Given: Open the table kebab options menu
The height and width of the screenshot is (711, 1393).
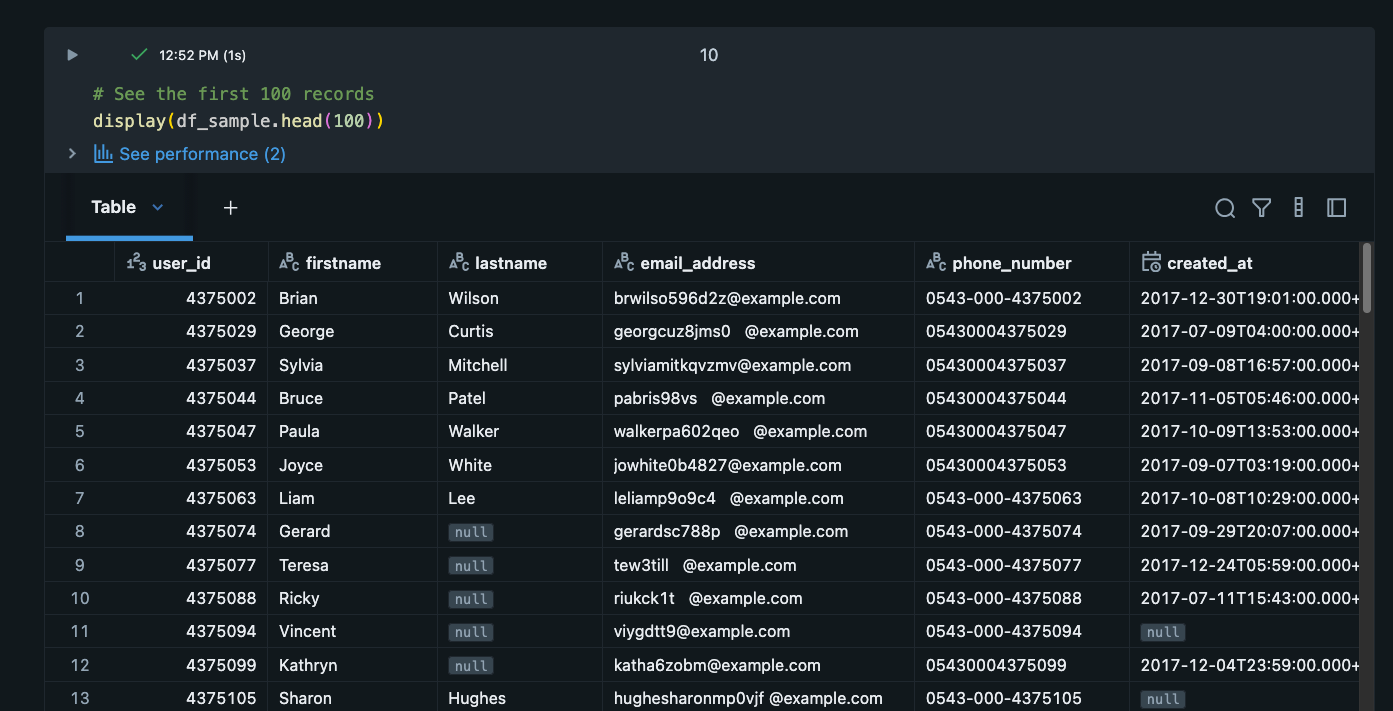Looking at the screenshot, I should [1299, 207].
